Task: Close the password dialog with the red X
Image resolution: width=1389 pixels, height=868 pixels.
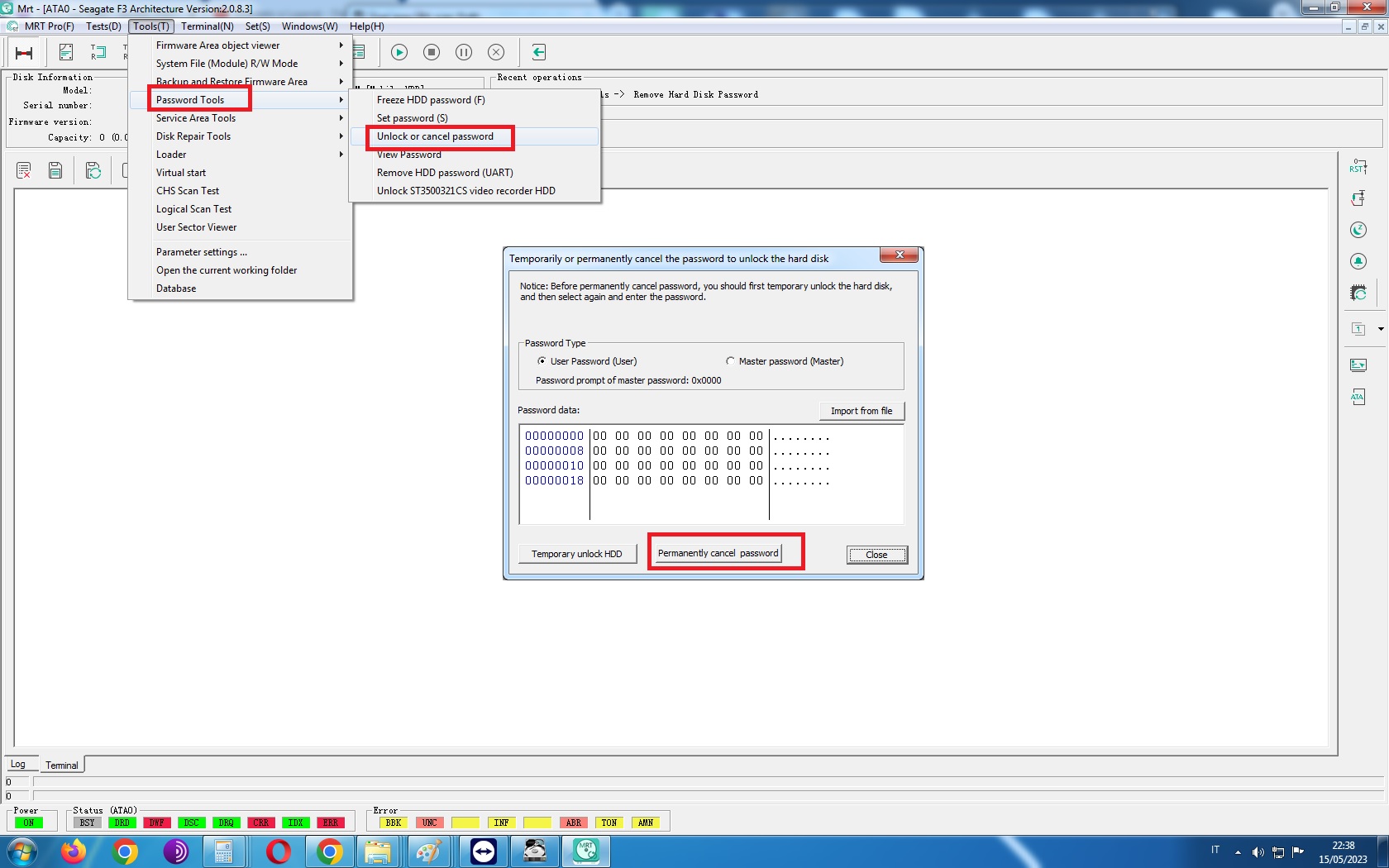Action: tap(900, 255)
